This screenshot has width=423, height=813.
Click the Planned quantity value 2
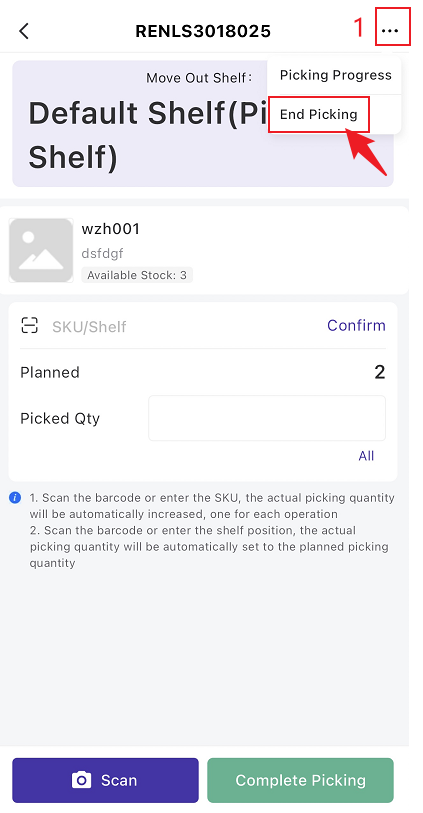(379, 372)
